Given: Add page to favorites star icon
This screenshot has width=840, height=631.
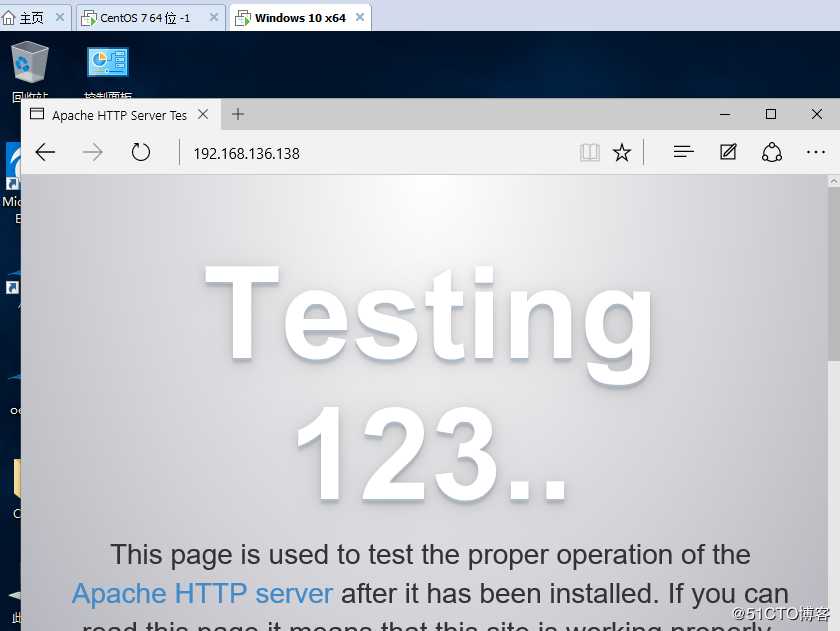Looking at the screenshot, I should coord(622,153).
